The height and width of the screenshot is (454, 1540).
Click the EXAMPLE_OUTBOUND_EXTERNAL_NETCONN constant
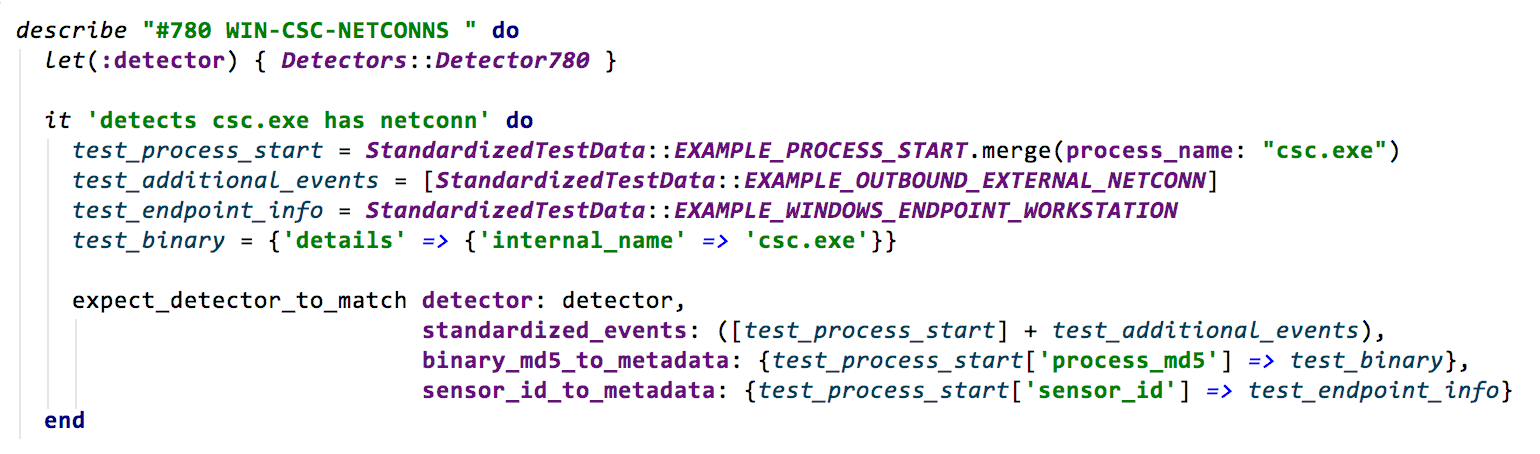[x=977, y=181]
